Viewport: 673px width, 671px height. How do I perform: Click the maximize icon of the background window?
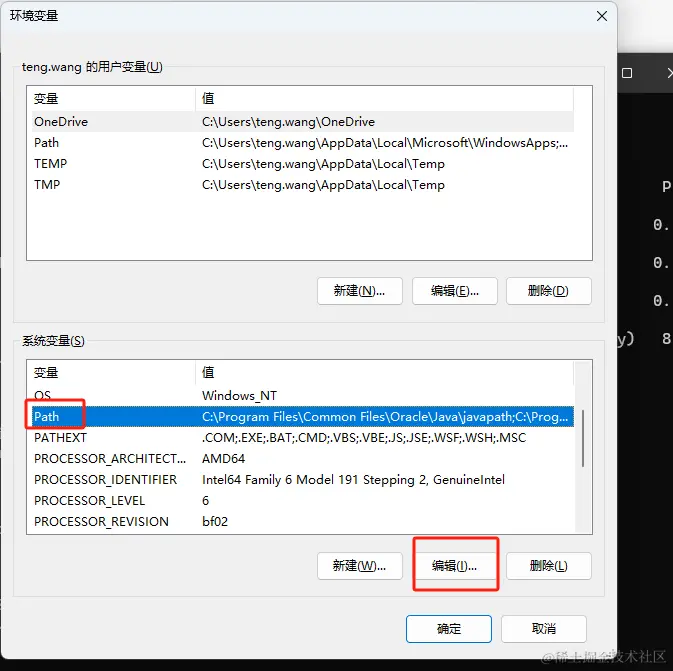(x=627, y=73)
